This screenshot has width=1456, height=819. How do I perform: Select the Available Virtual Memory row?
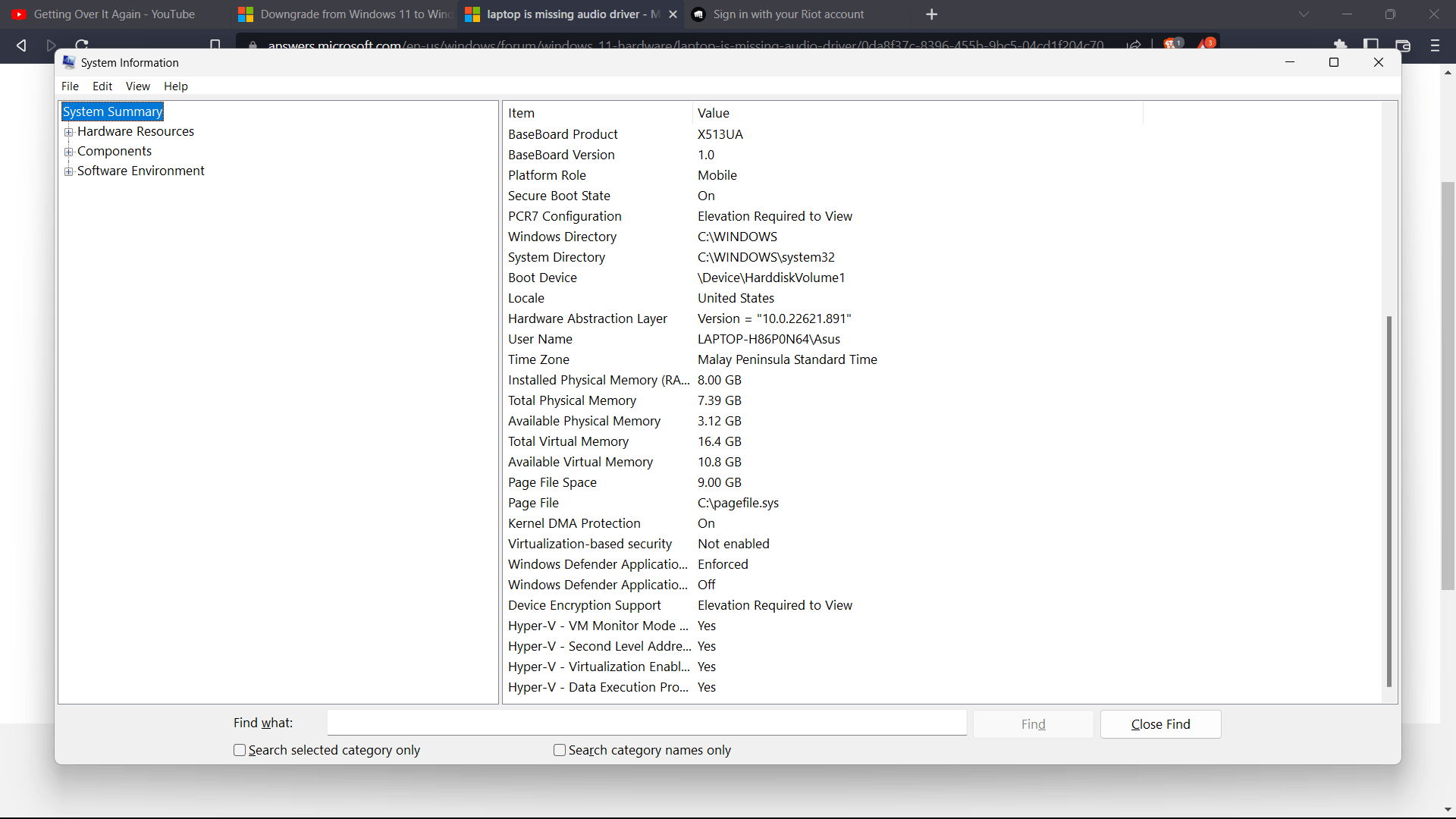point(942,462)
